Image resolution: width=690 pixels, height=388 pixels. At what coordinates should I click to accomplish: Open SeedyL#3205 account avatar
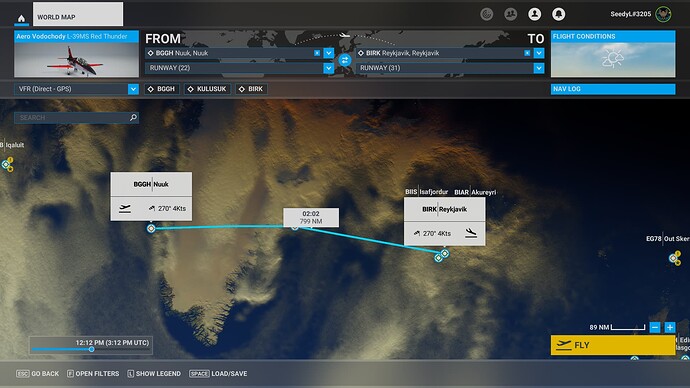663,14
